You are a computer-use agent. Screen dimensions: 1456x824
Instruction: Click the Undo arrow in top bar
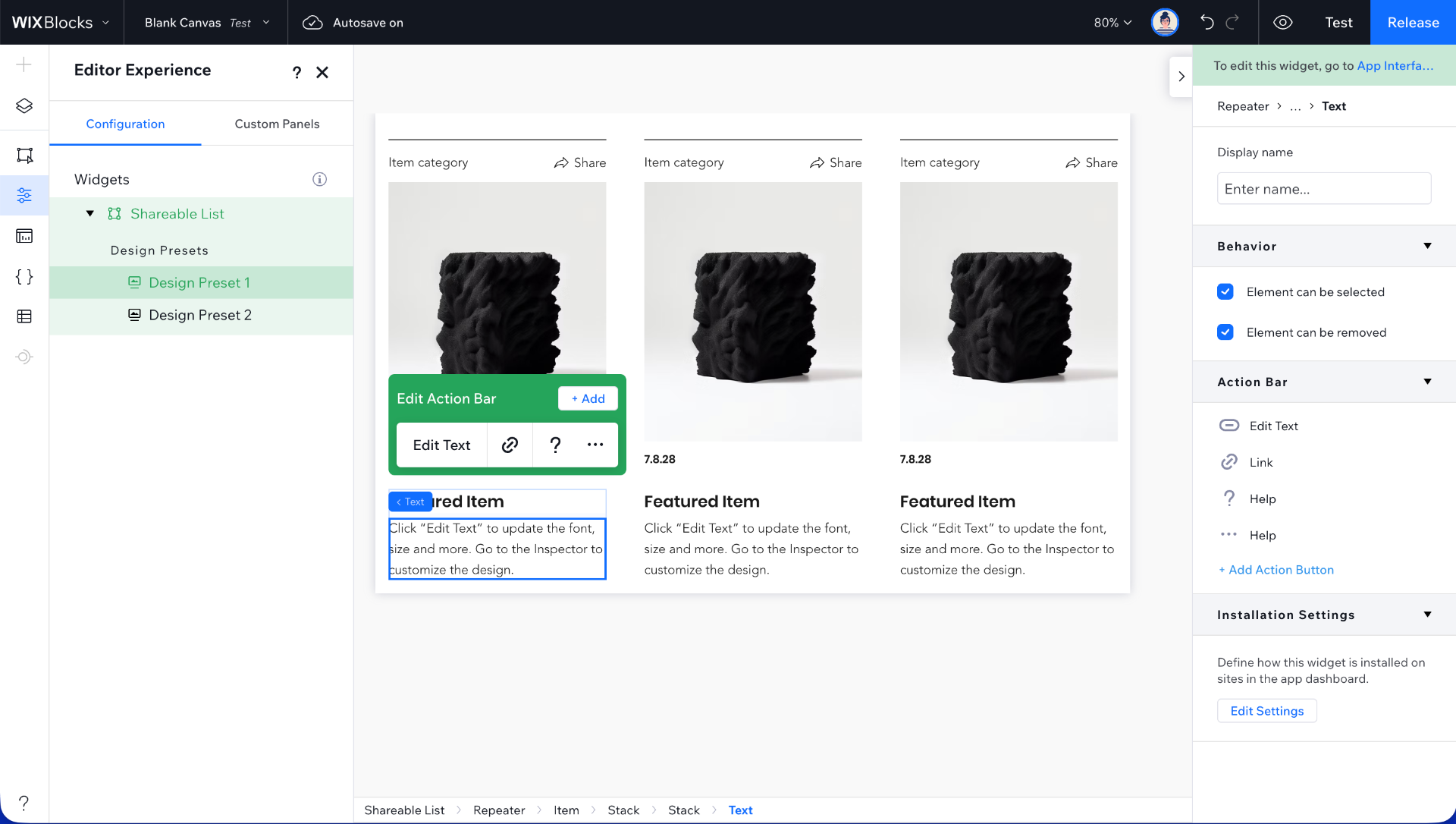click(1207, 22)
